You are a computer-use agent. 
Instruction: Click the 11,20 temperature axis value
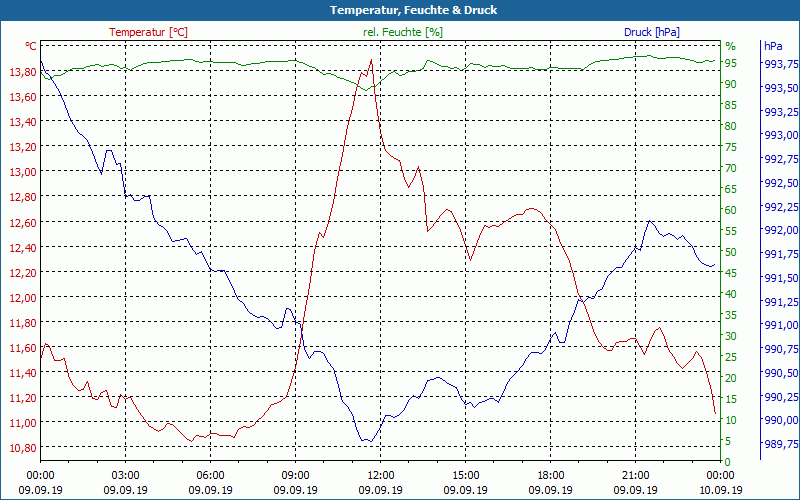[23, 398]
